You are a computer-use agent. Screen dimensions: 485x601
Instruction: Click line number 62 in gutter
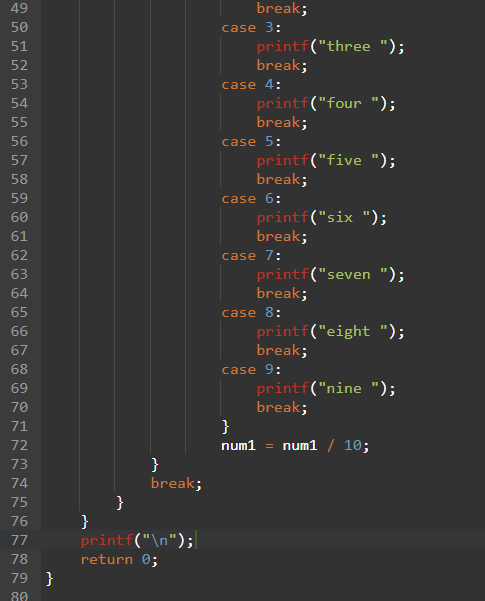pos(19,255)
